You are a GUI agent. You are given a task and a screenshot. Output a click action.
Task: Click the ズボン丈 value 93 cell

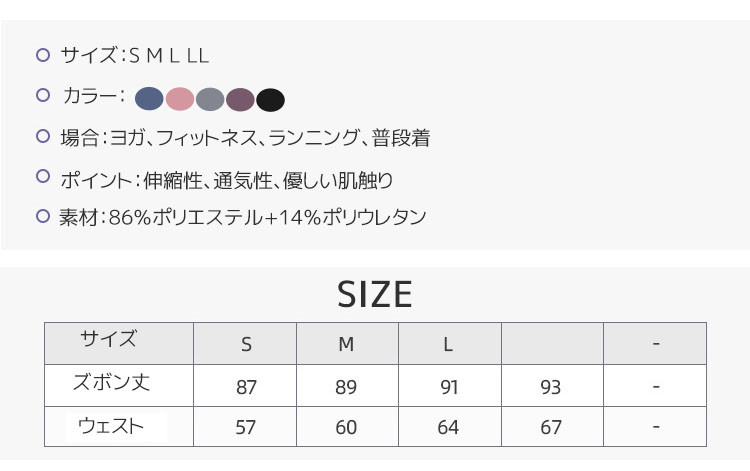(x=550, y=387)
